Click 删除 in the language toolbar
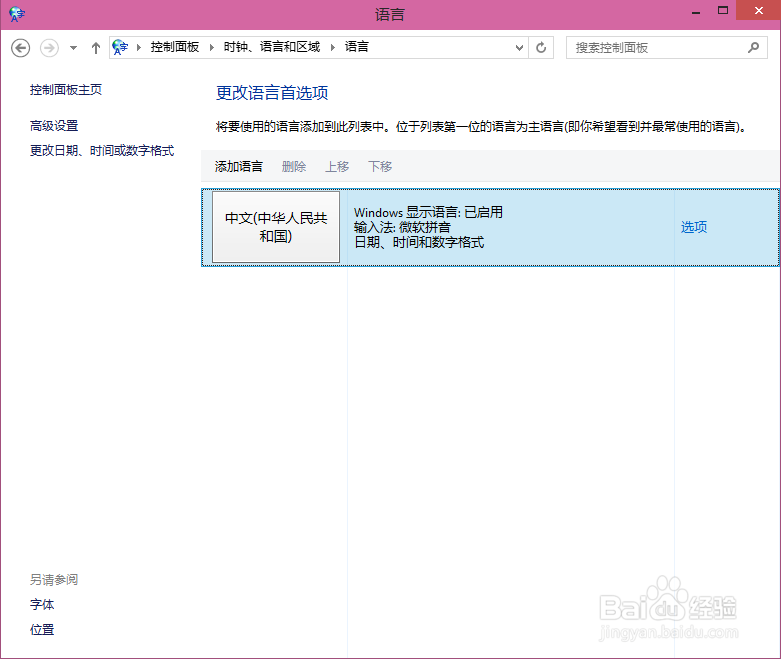781x659 pixels. (x=294, y=166)
